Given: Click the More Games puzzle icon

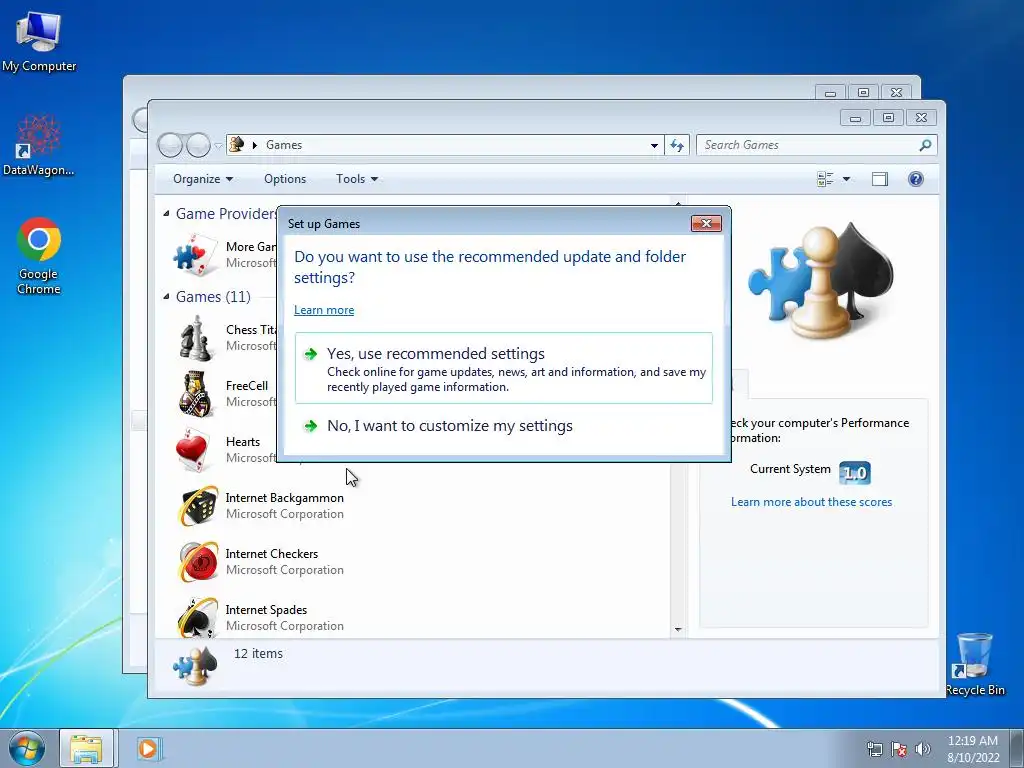Looking at the screenshot, I should pos(195,255).
